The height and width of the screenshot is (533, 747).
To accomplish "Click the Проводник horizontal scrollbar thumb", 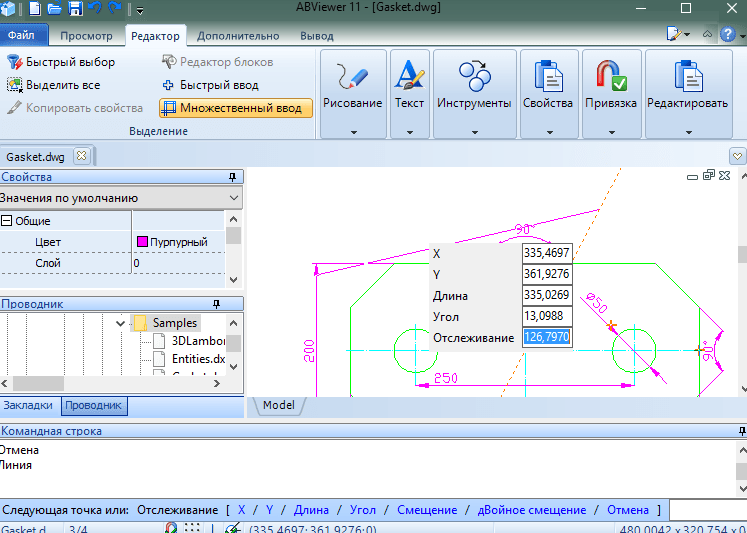I will coord(38,383).
